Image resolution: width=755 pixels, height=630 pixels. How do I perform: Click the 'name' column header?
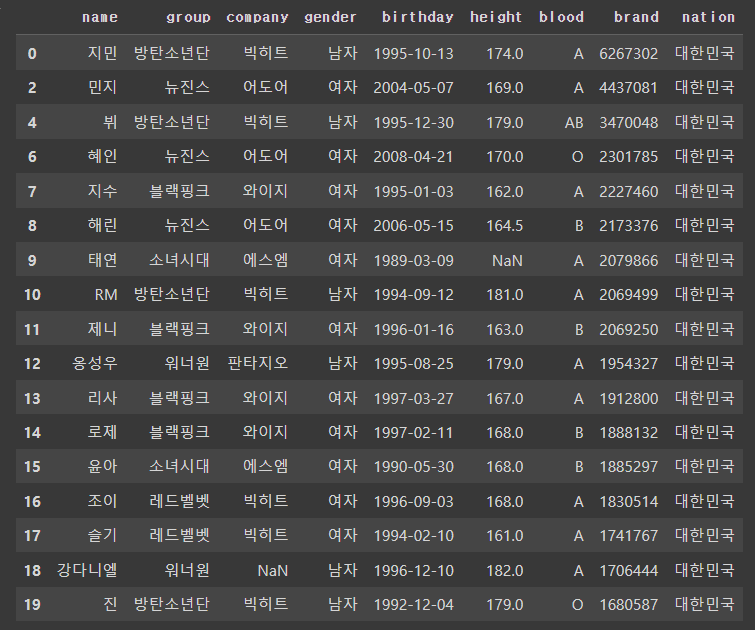tap(100, 17)
